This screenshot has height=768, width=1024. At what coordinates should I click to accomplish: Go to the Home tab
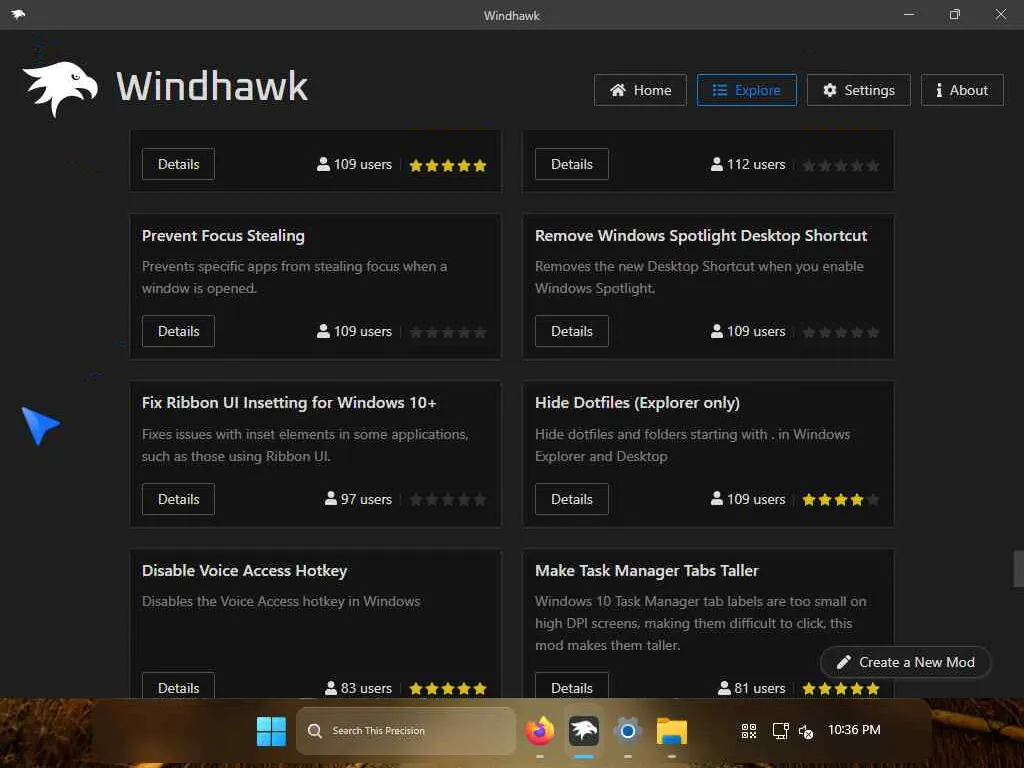click(640, 90)
